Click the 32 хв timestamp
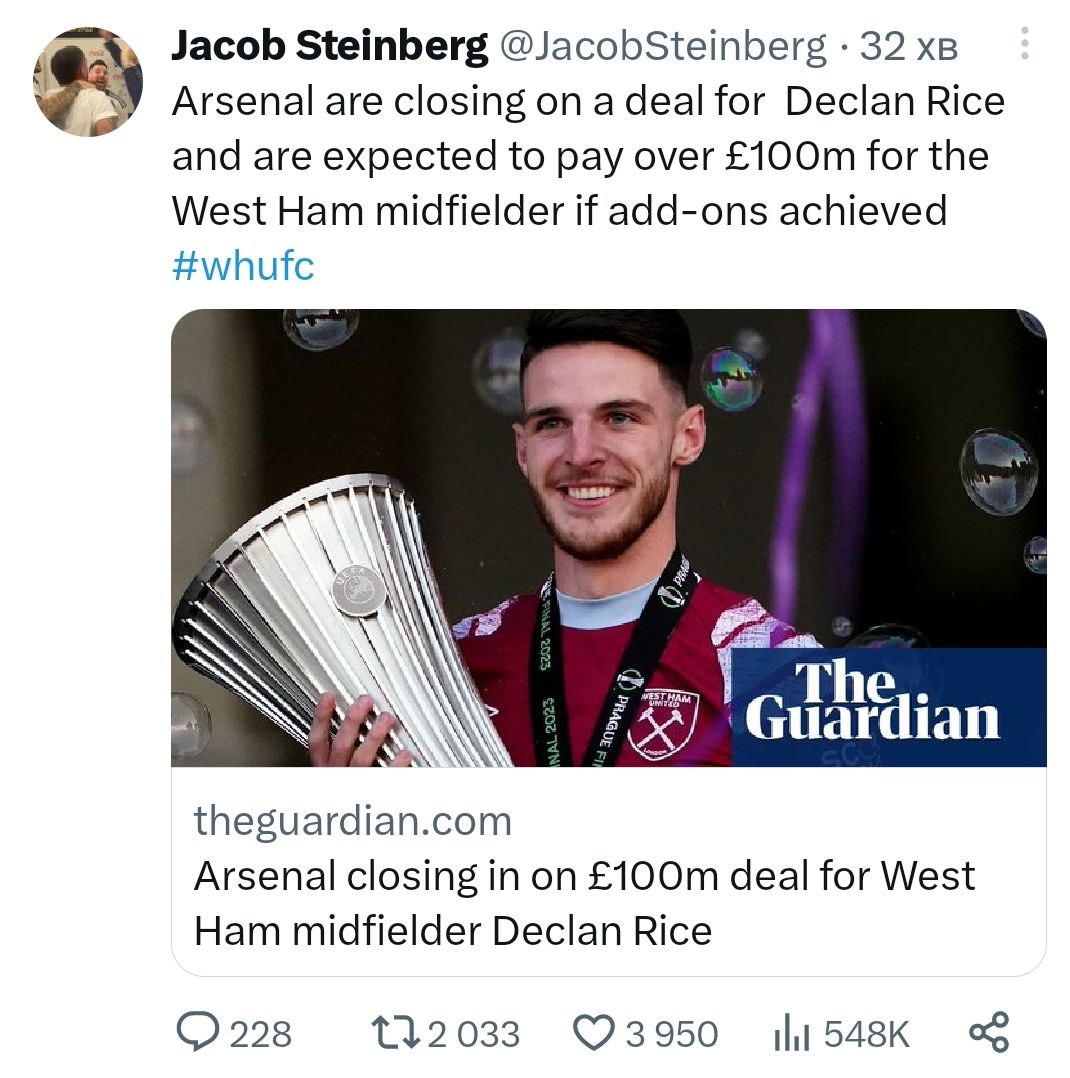Image resolution: width=1070 pixels, height=1078 pixels. 908,46
